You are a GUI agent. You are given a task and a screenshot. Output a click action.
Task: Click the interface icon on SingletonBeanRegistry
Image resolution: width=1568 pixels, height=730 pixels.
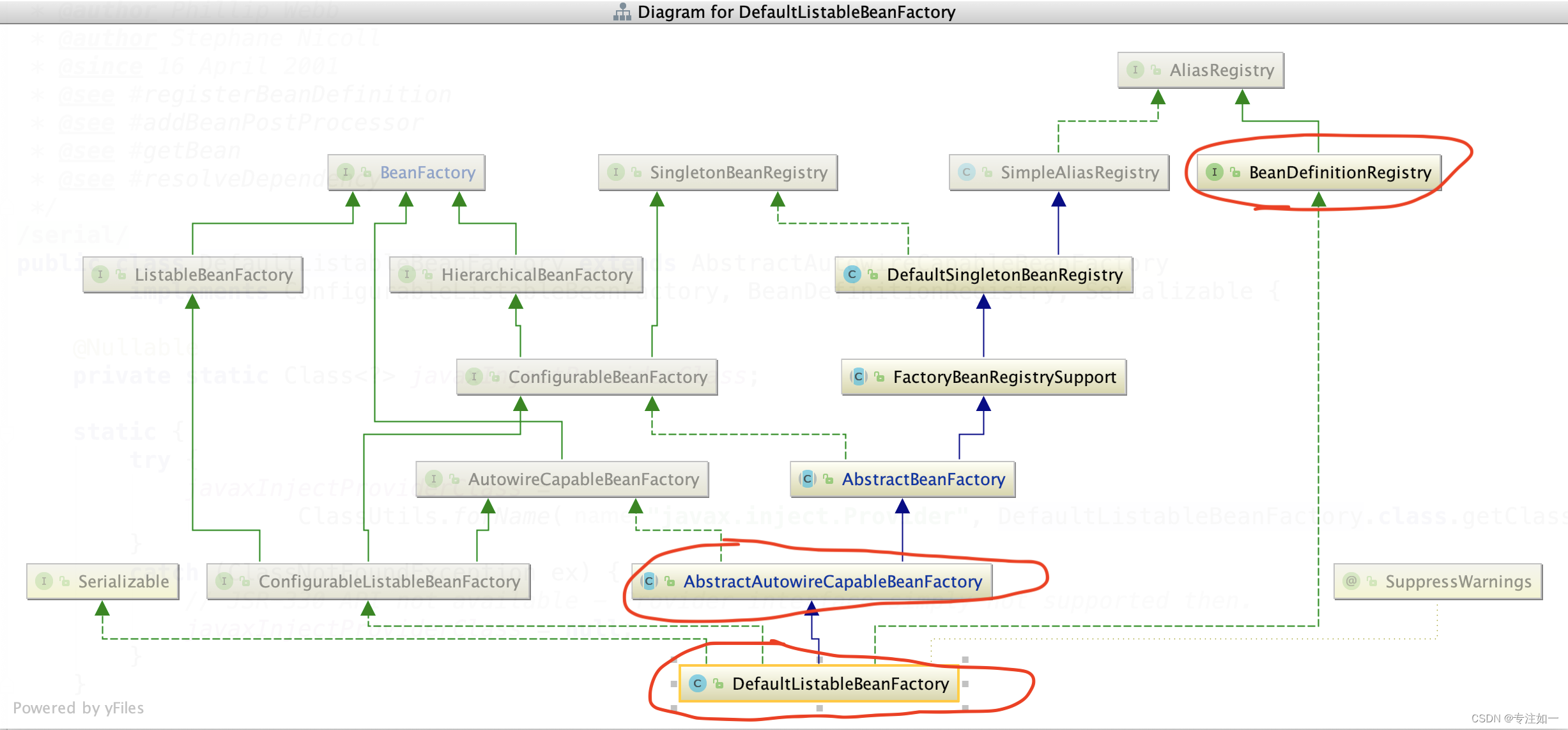(616, 173)
